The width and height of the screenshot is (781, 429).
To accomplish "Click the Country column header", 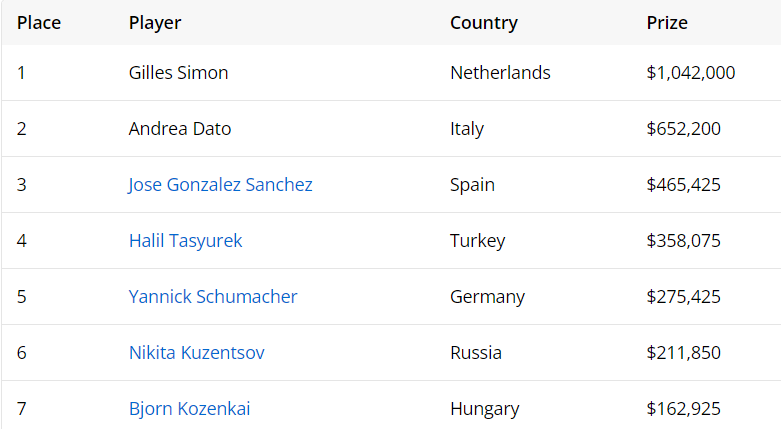I will pyautogui.click(x=484, y=23).
